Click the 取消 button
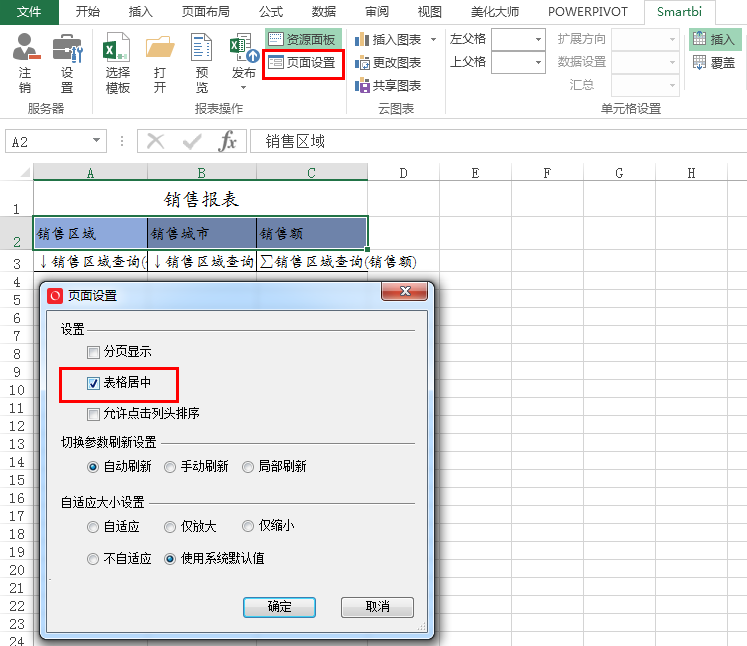The image size is (747, 646). (x=377, y=607)
